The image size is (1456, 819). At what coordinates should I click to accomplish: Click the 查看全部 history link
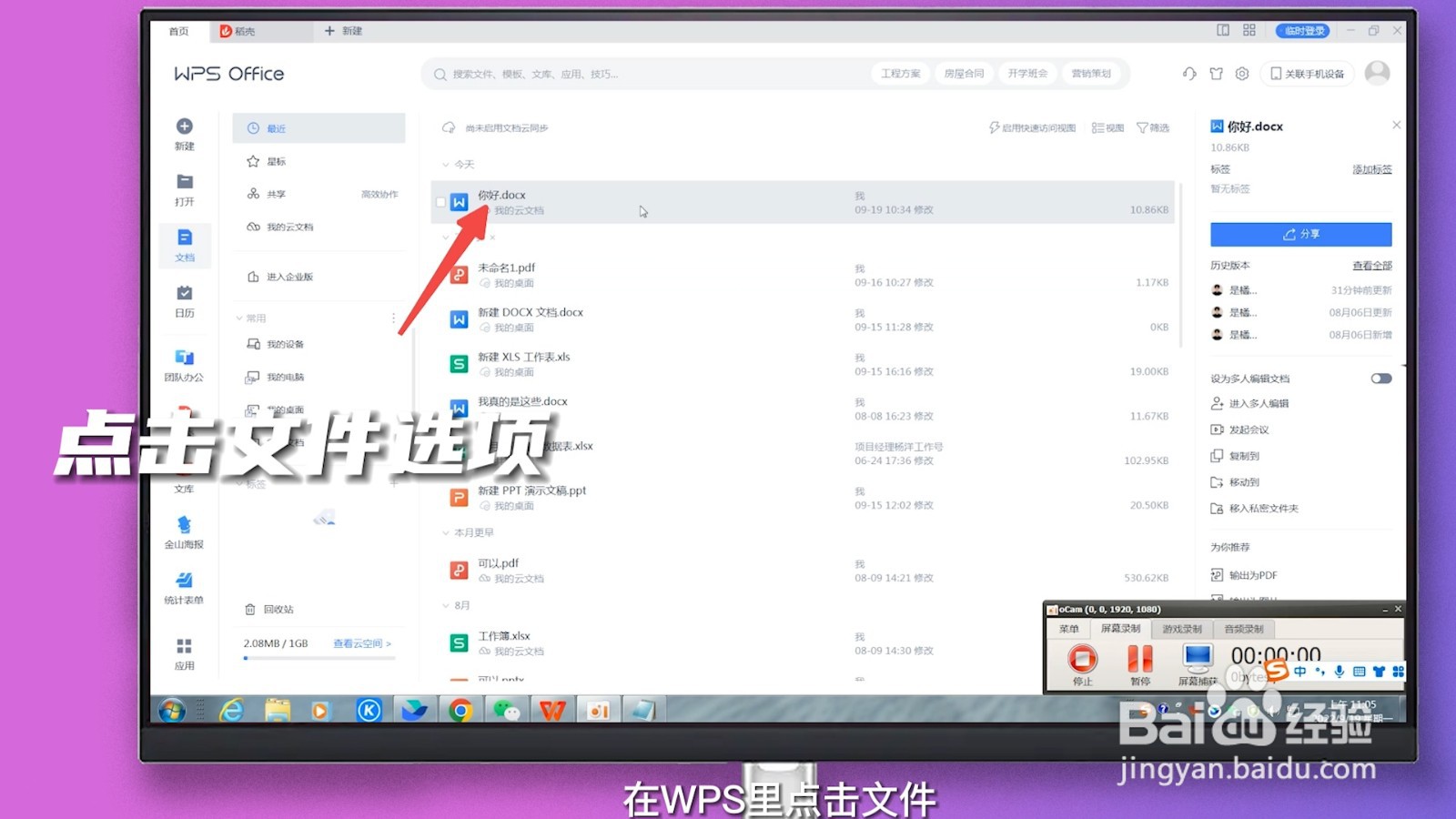(x=1371, y=266)
